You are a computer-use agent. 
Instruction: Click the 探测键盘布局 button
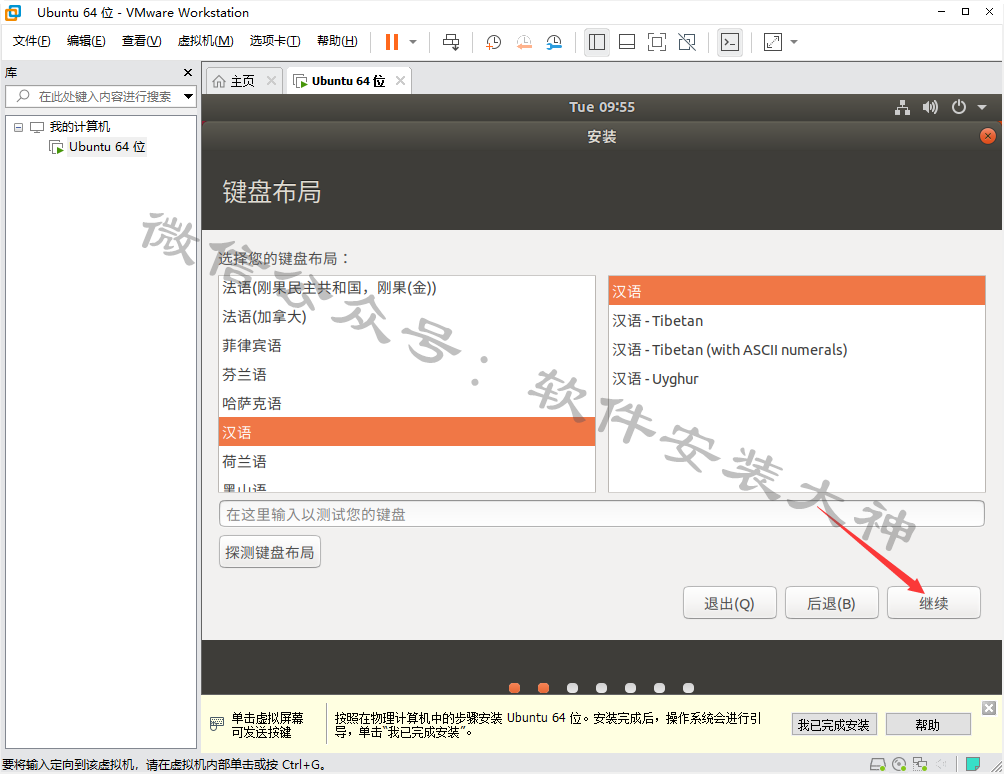point(270,552)
